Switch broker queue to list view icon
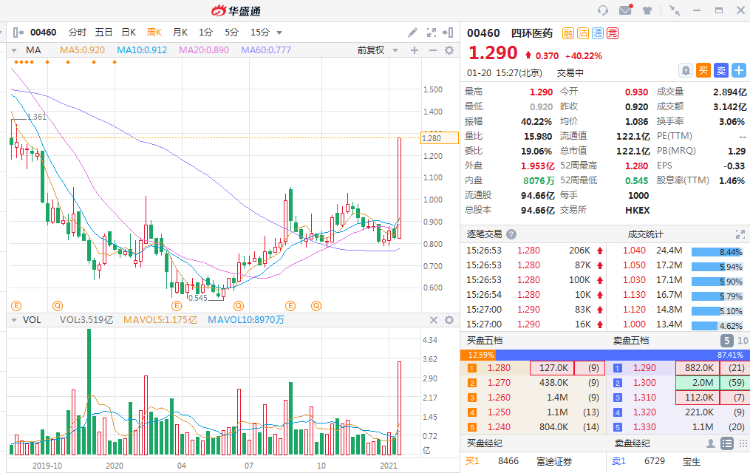This screenshot has width=750, height=473. [x=727, y=444]
